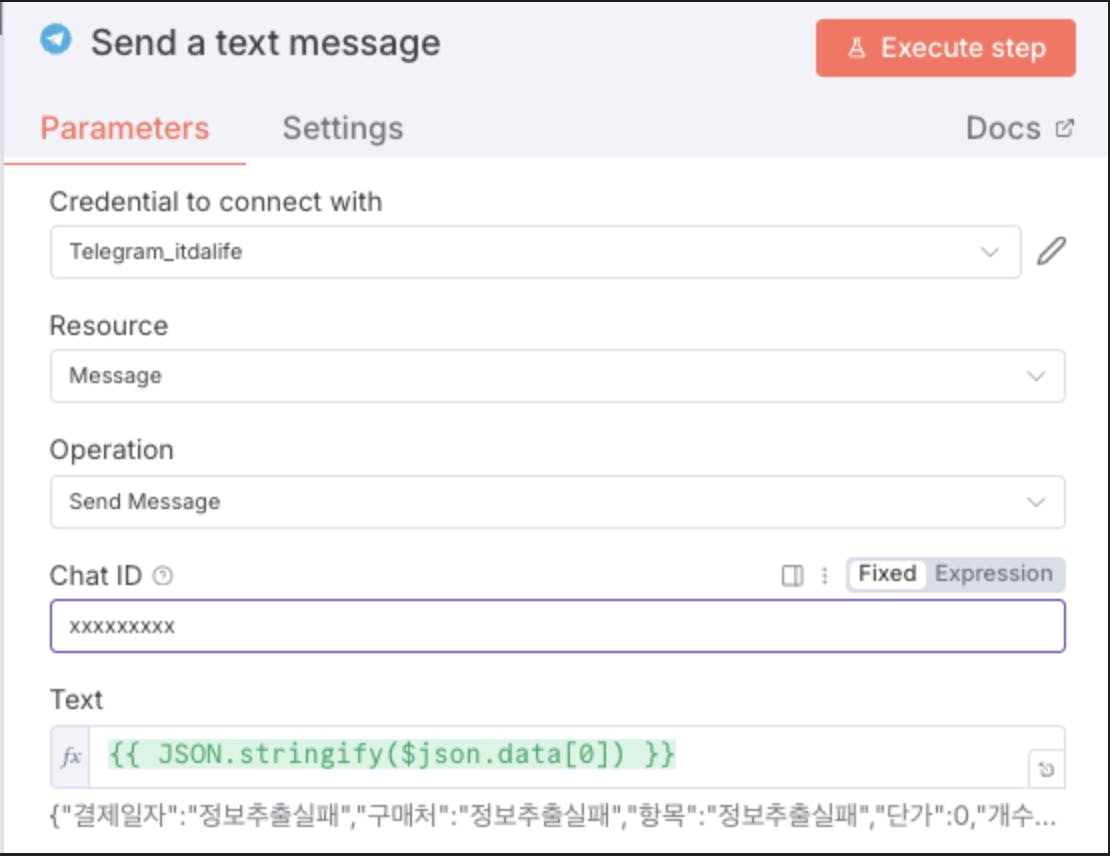Viewport: 1110px width, 856px height.
Task: Open the Chat ID three-dots options menu
Action: point(825,576)
